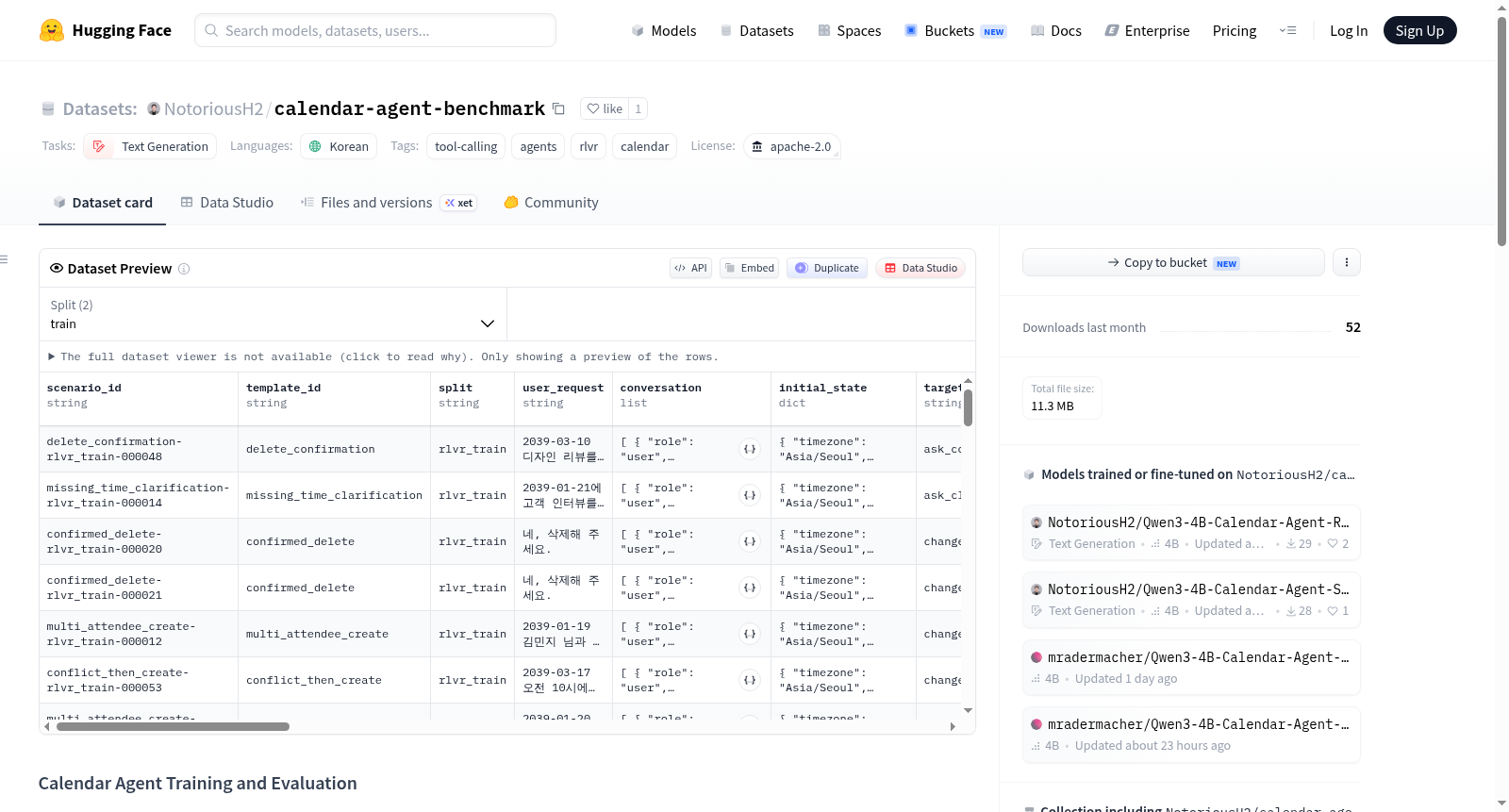The height and width of the screenshot is (812, 1509).
Task: Open mradermacher model updated 1 day ago
Action: coord(1191,667)
